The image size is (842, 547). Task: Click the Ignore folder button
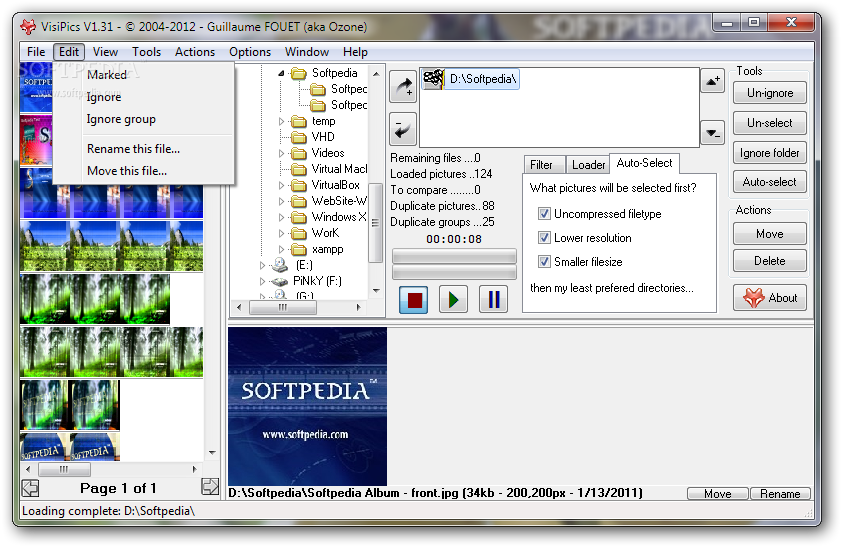[x=770, y=153]
